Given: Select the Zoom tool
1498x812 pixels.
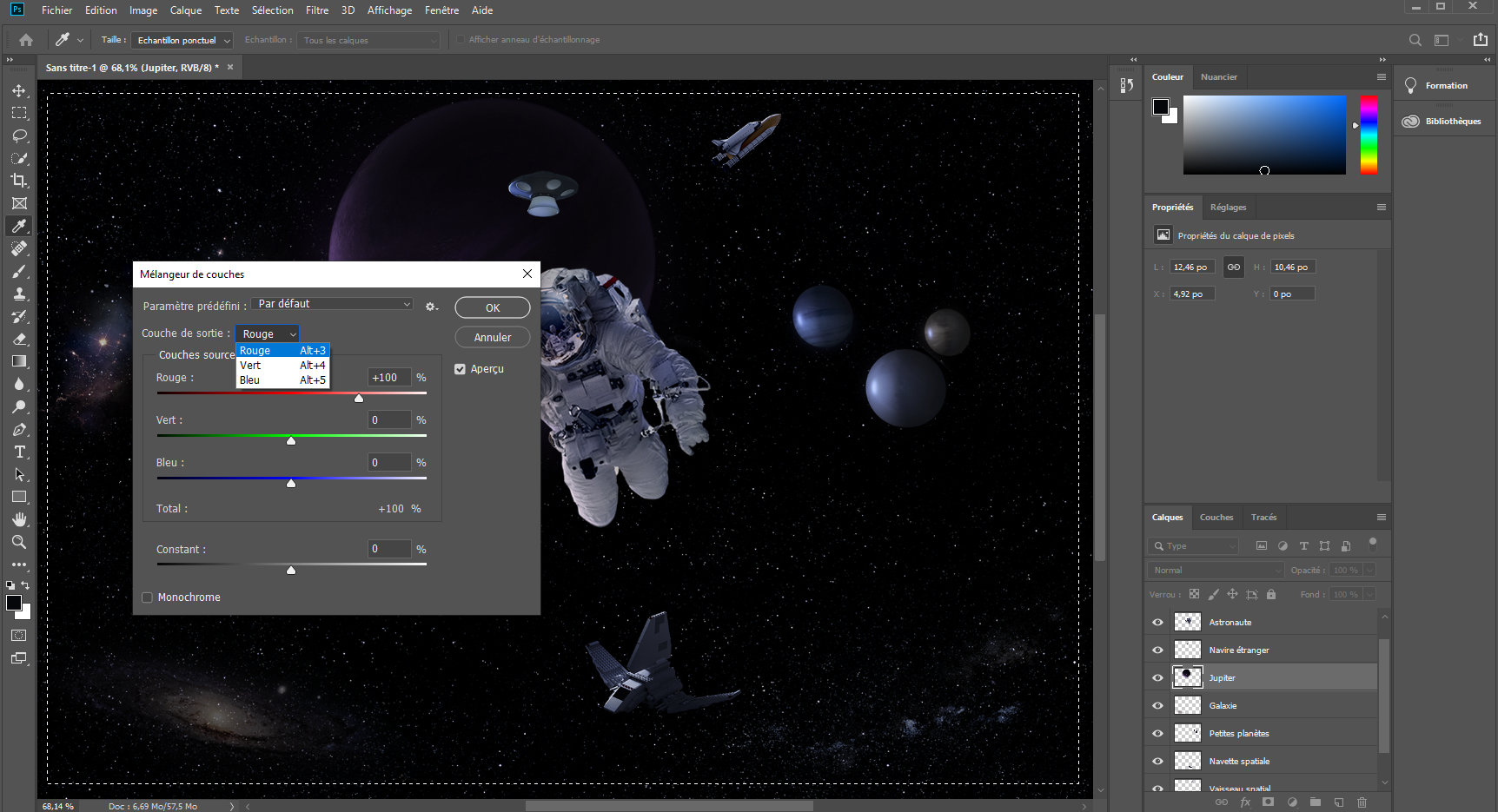Looking at the screenshot, I should (x=18, y=541).
